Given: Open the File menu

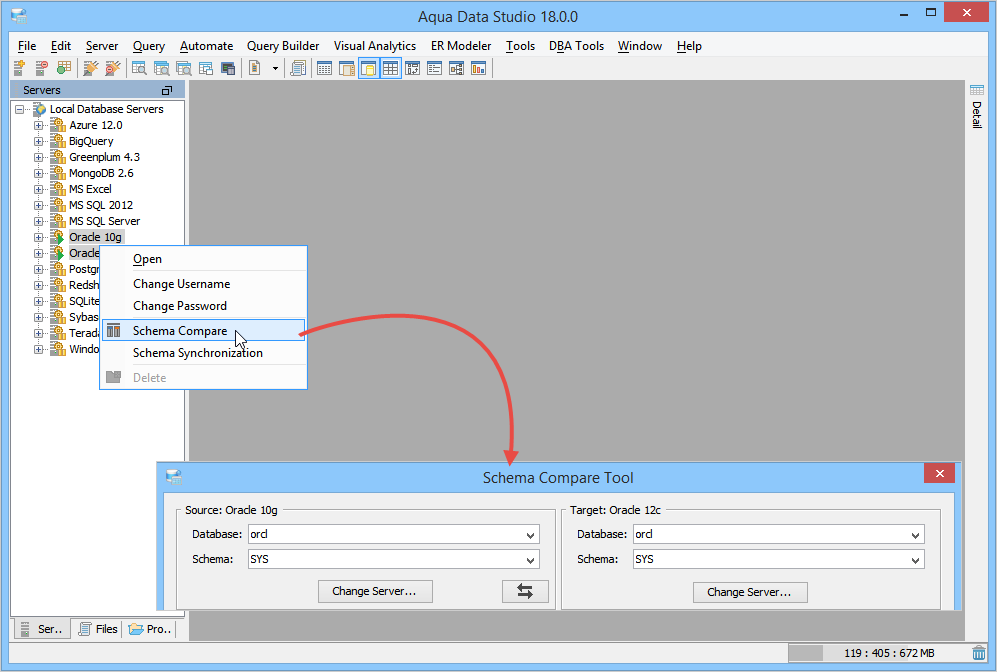Looking at the screenshot, I should (x=27, y=46).
